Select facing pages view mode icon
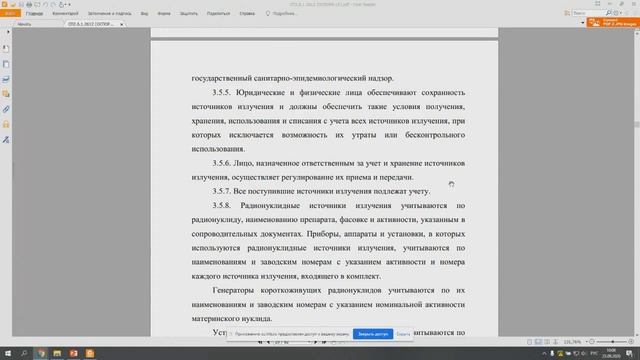This screenshot has width=640, height=360. 547,342
